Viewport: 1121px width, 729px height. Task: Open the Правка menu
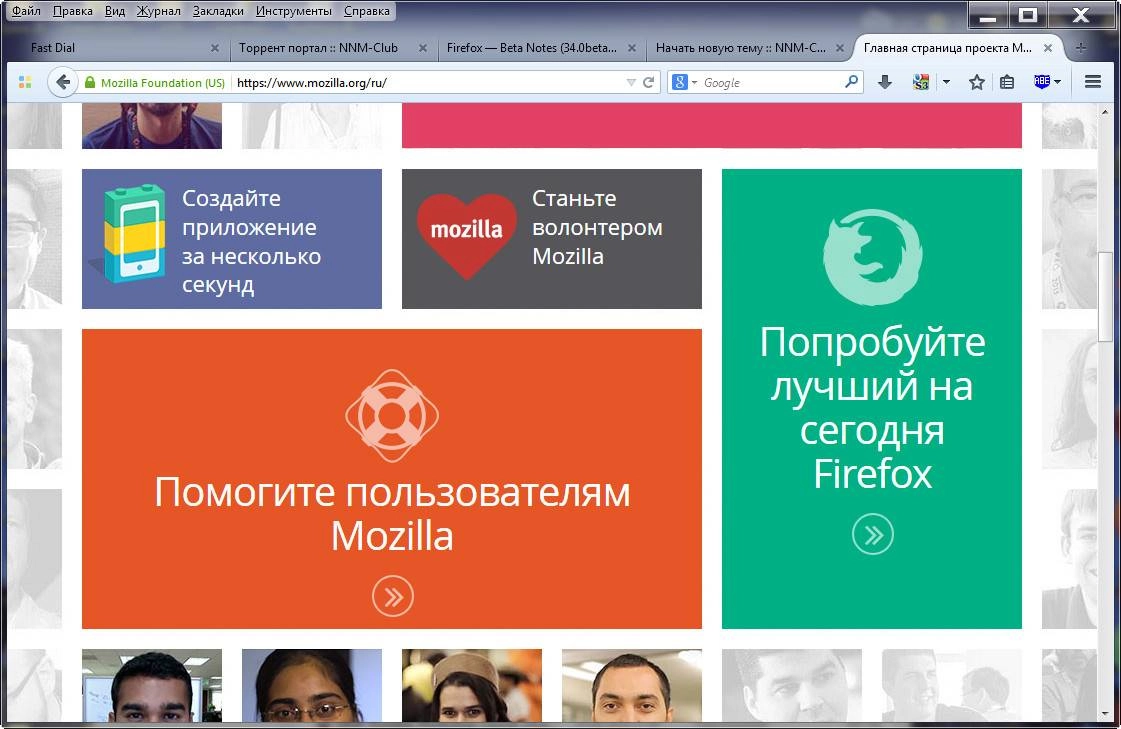(x=72, y=11)
